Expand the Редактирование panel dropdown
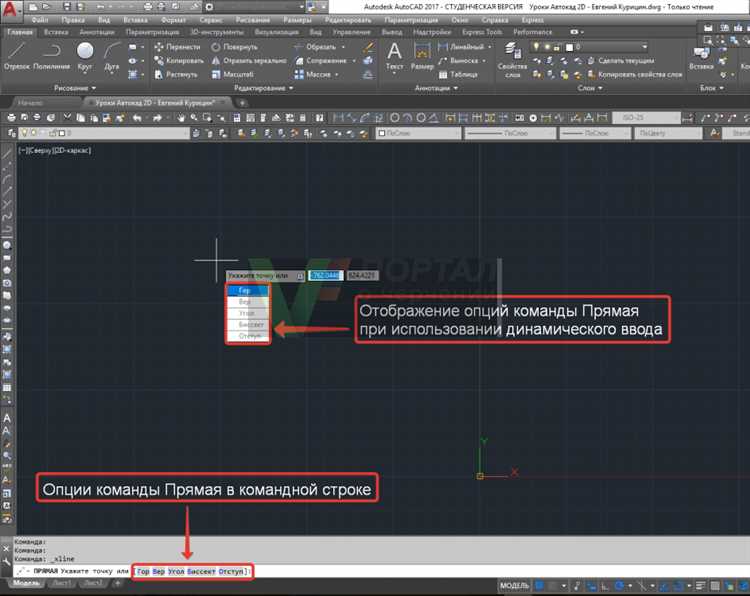The image size is (750, 596). (x=264, y=88)
